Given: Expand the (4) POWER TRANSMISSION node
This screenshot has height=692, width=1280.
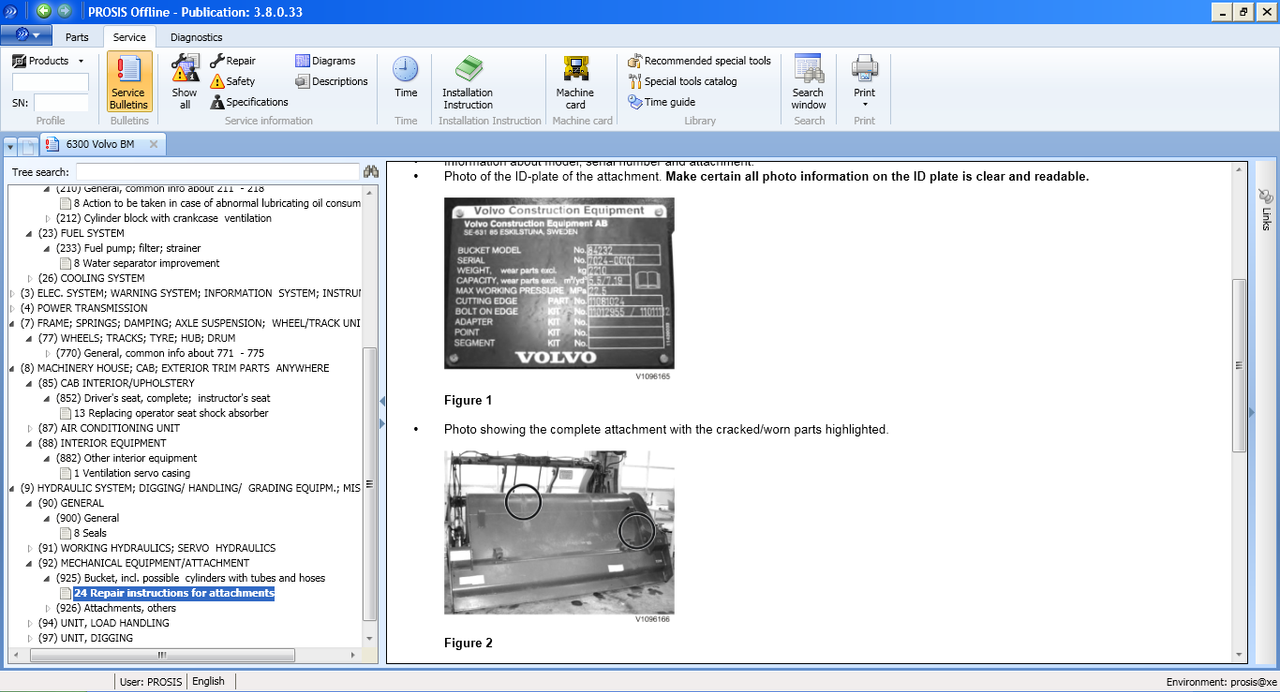Looking at the screenshot, I should [x=12, y=308].
